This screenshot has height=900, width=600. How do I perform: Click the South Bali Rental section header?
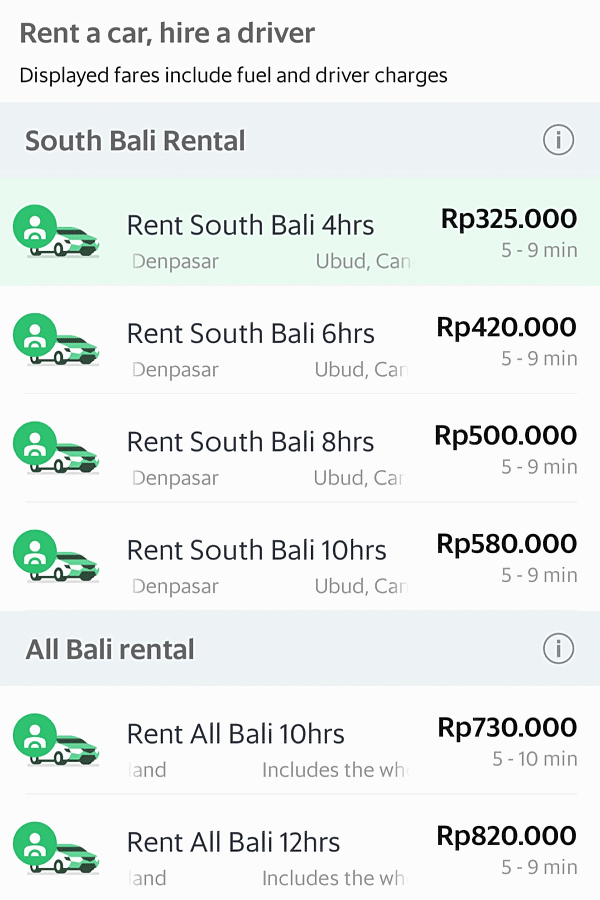[135, 140]
